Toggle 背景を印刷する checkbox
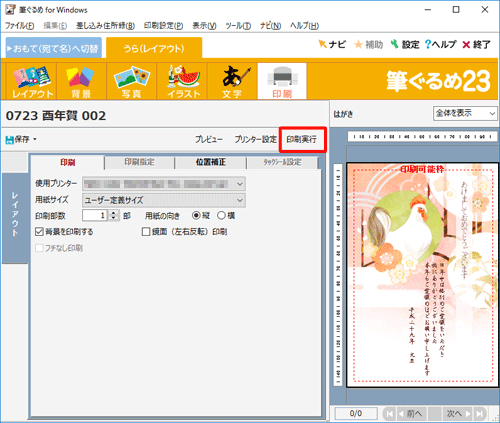 point(39,232)
